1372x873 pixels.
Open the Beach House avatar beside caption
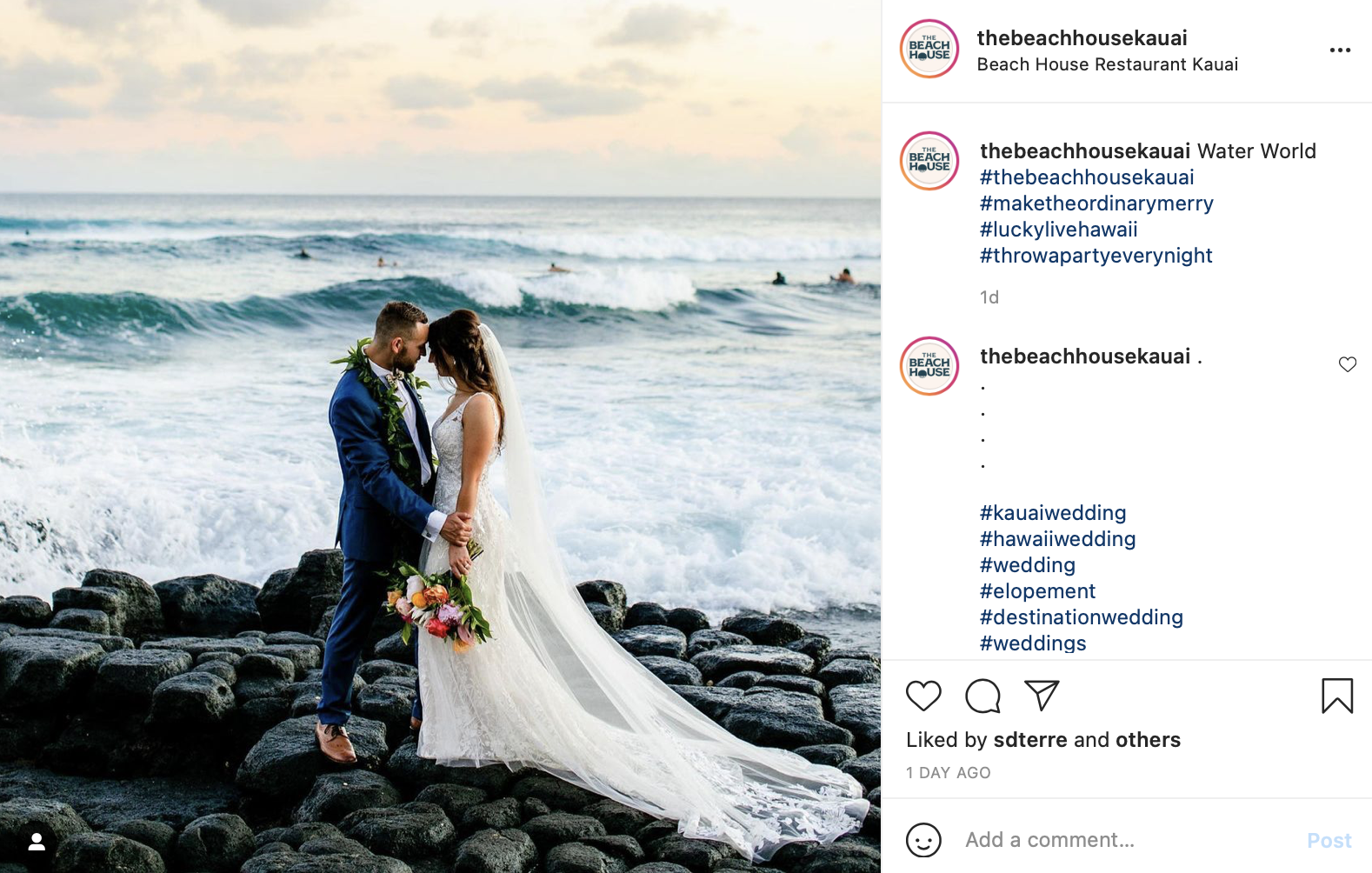(x=929, y=161)
